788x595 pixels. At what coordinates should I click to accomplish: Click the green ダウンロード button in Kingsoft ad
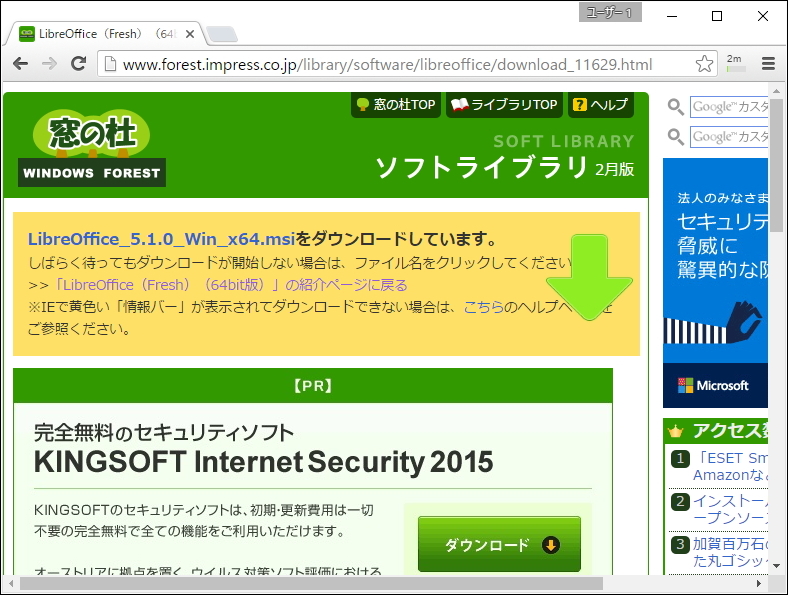(499, 544)
